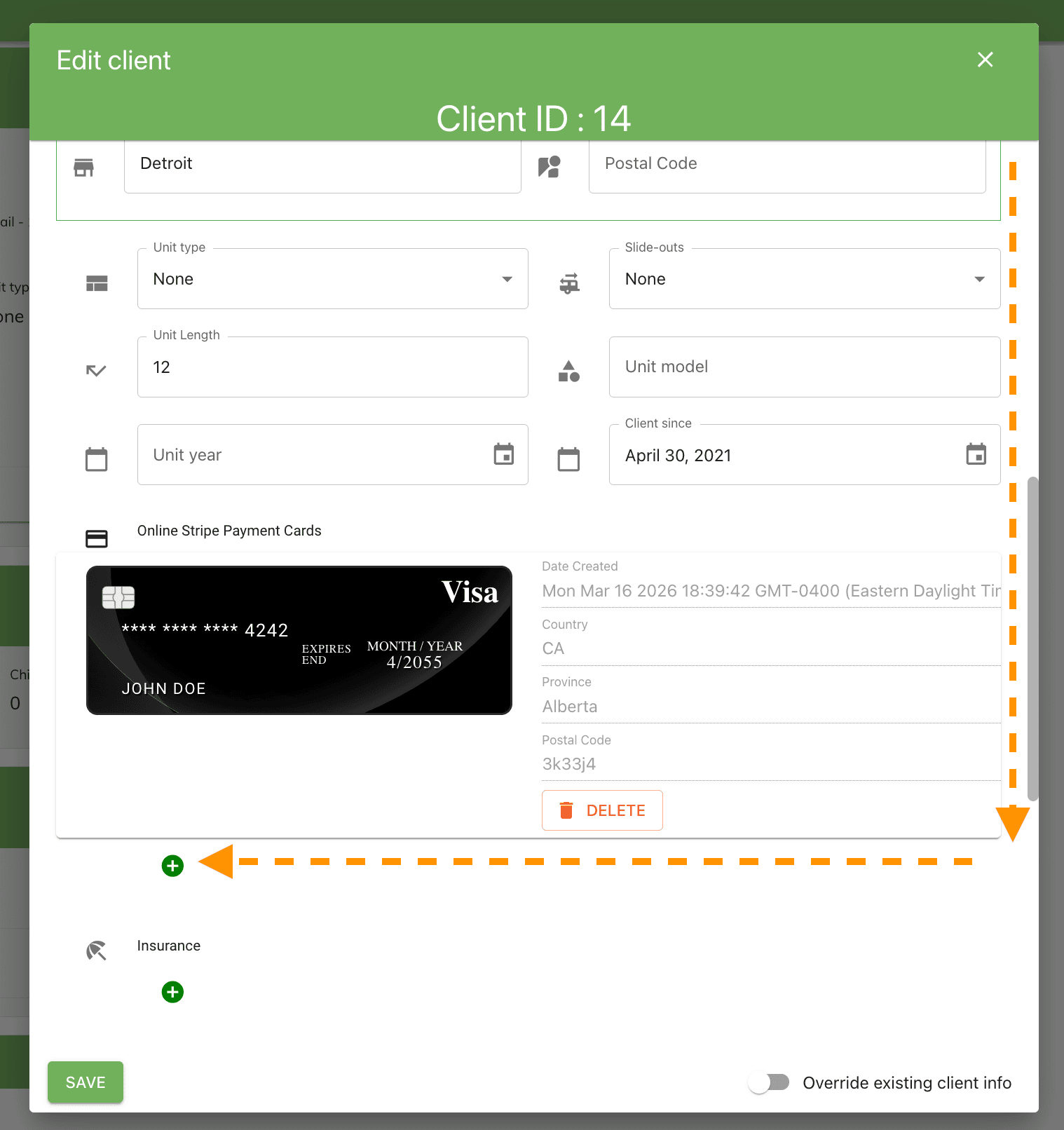Click the credit card section icon

click(97, 538)
